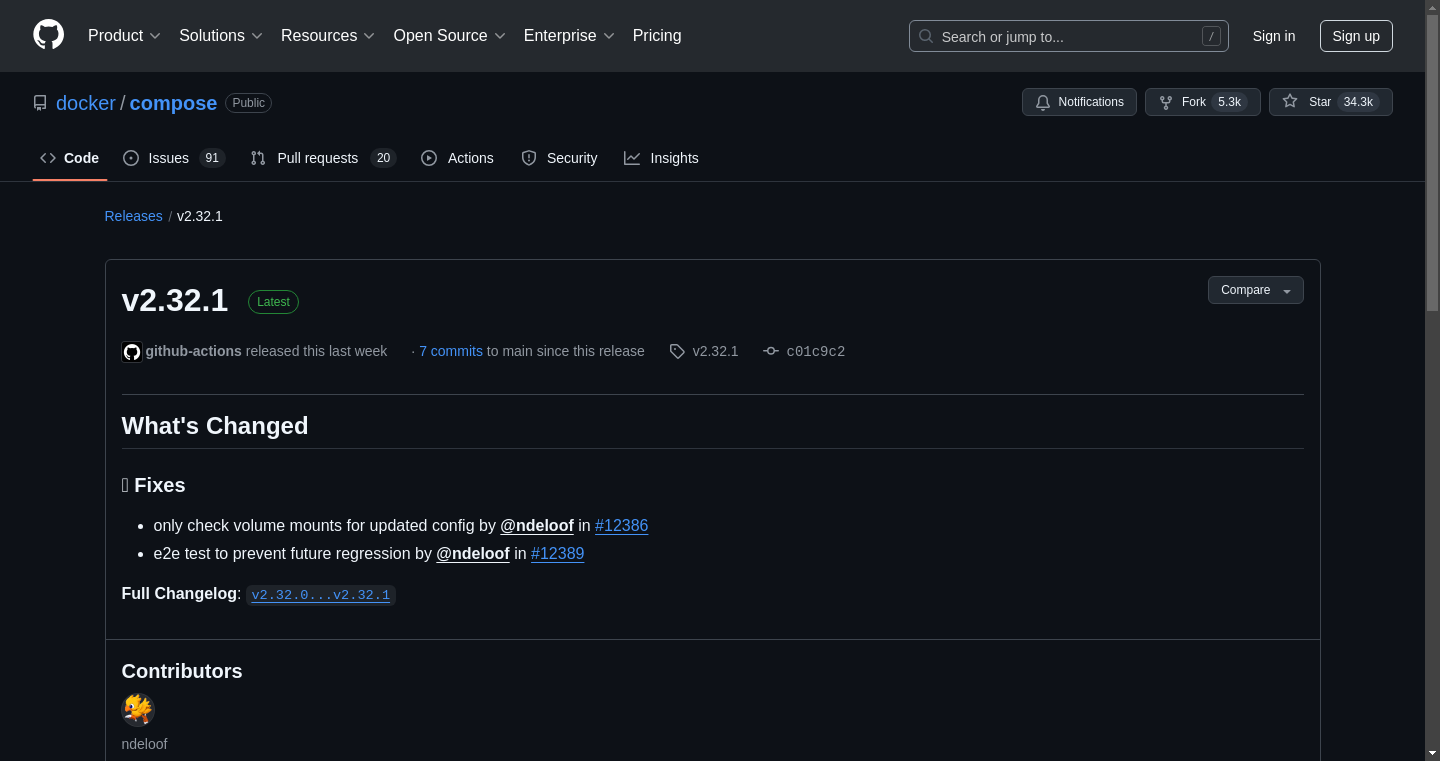
Task: Open the Issues tab
Action: click(x=174, y=158)
